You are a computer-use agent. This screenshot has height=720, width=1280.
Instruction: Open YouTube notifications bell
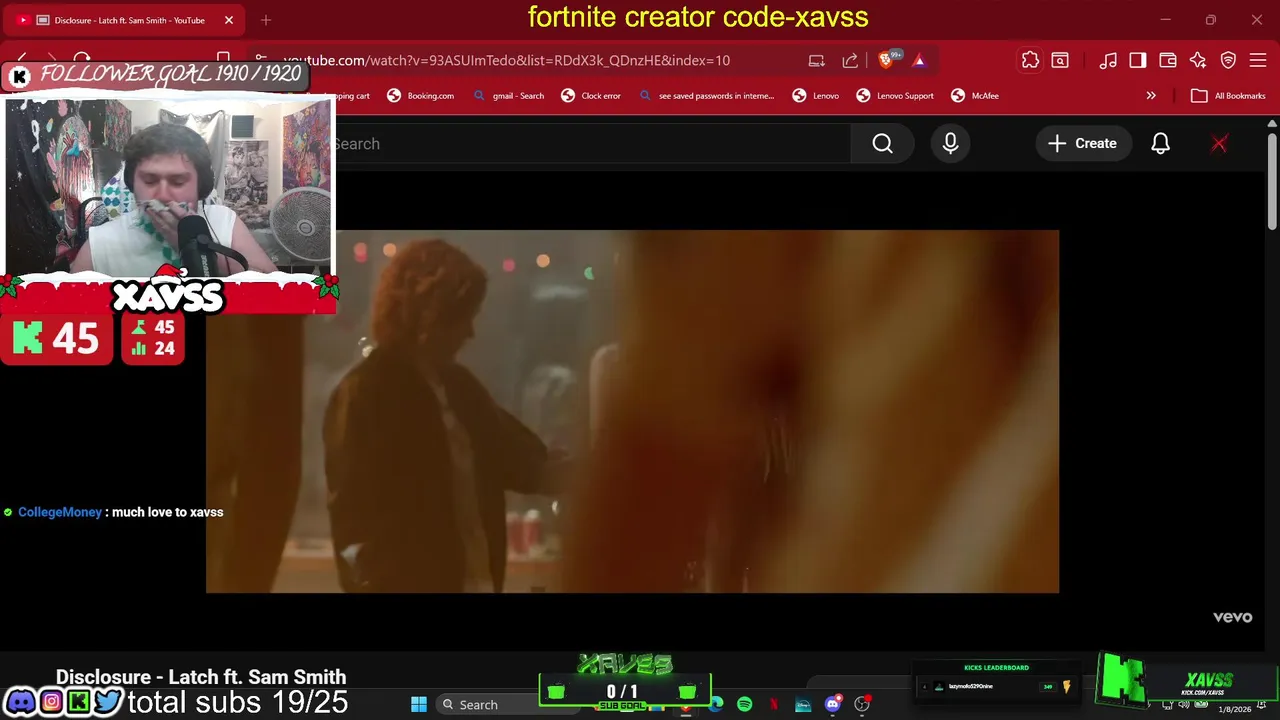[1160, 144]
